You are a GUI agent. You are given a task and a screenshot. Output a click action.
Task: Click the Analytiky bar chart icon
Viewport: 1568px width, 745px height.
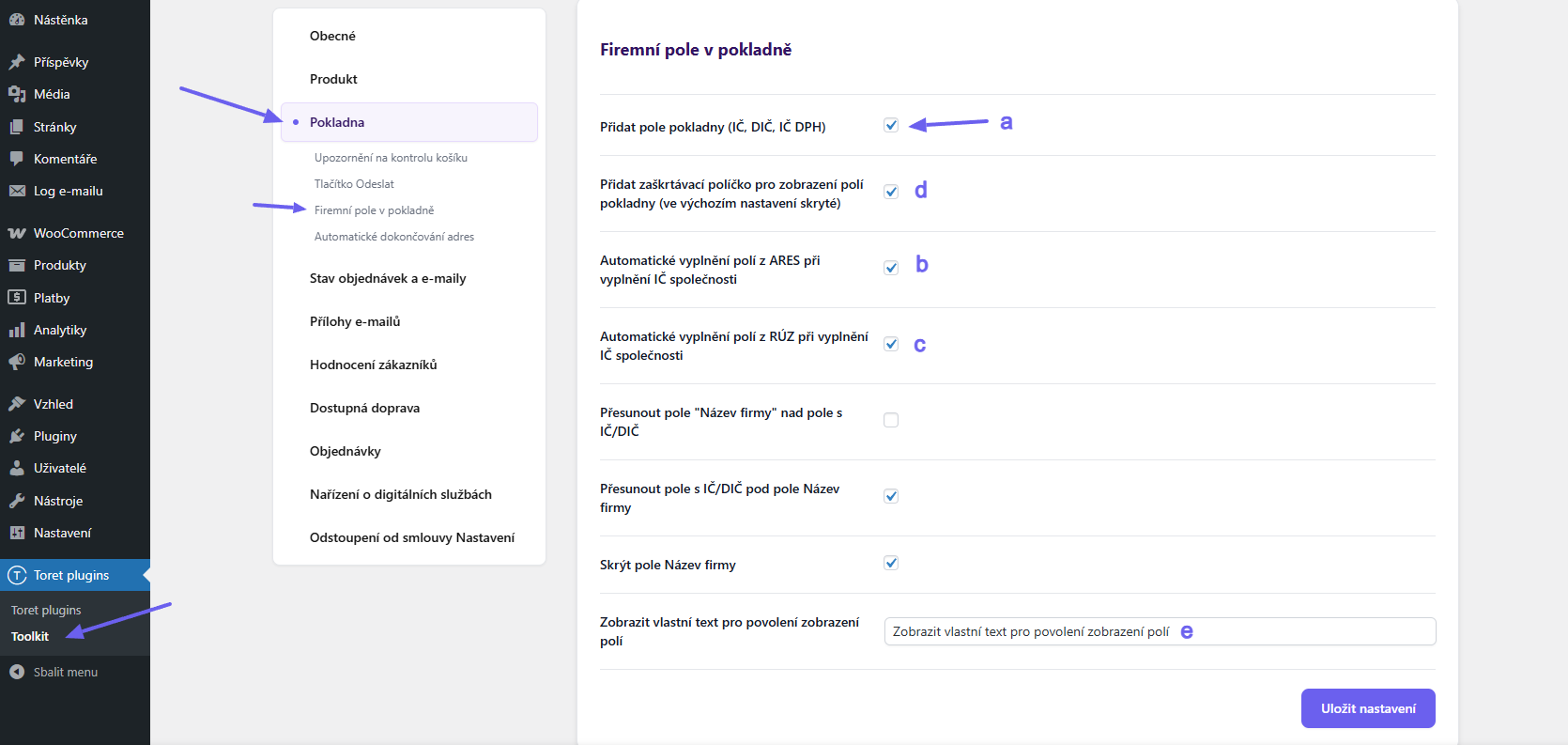(x=17, y=330)
